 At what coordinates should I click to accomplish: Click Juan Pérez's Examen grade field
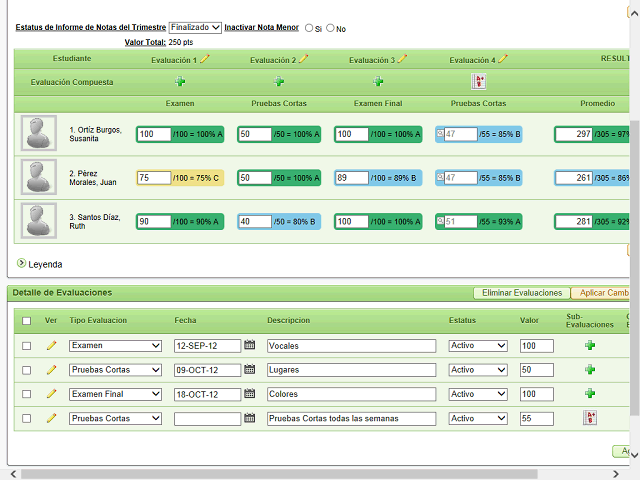[x=154, y=178]
